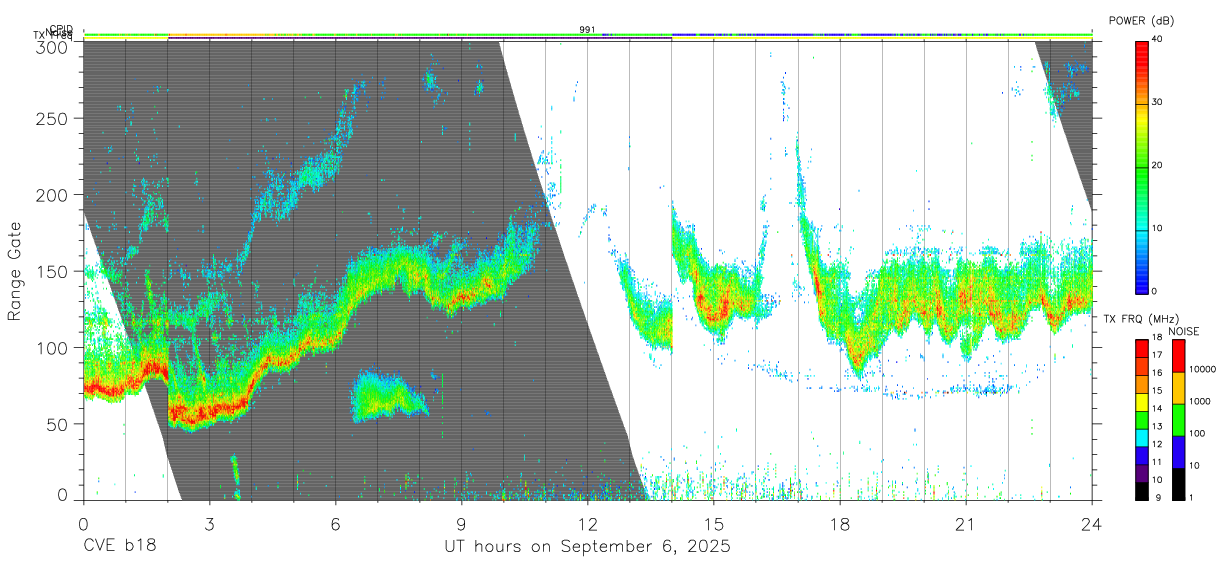Click the 20 label on the power scale
Viewport: 1228px width, 567px height.
1158,166
